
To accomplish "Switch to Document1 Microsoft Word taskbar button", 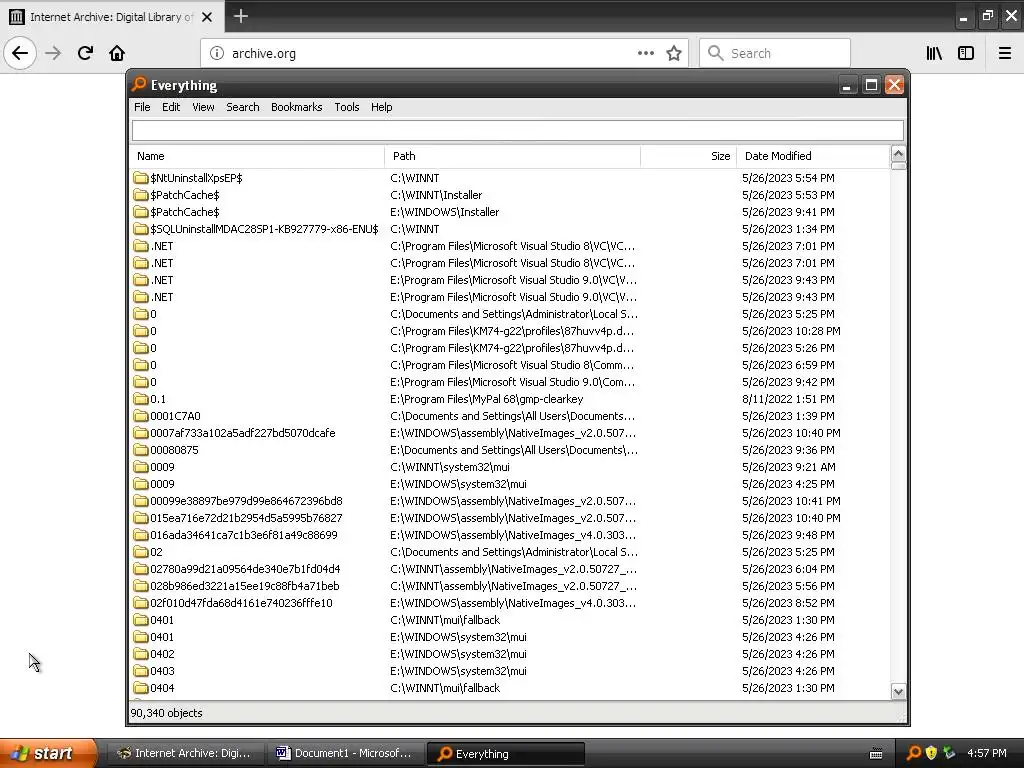I will point(345,754).
